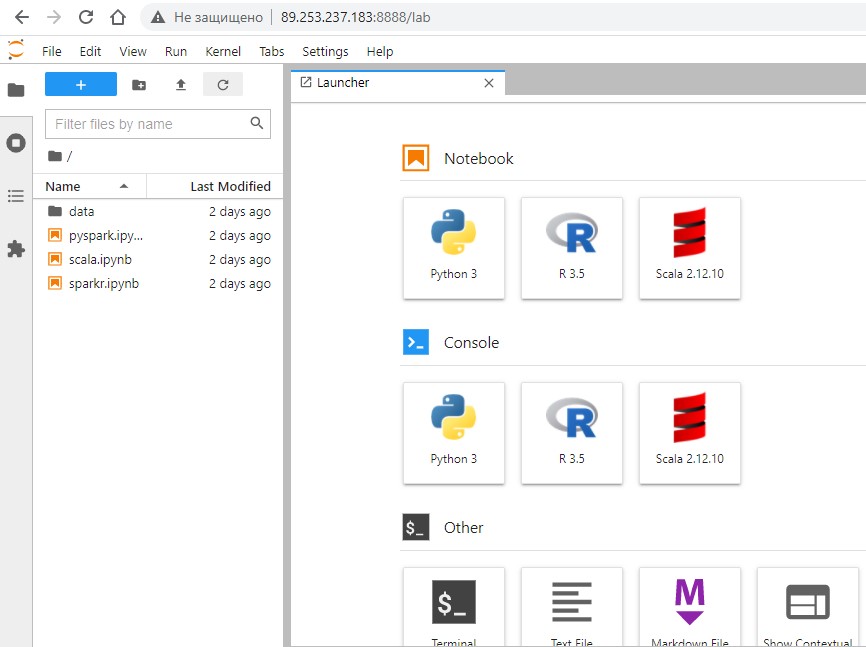Focus the Filter files by name field
The height and width of the screenshot is (647, 866).
(158, 124)
